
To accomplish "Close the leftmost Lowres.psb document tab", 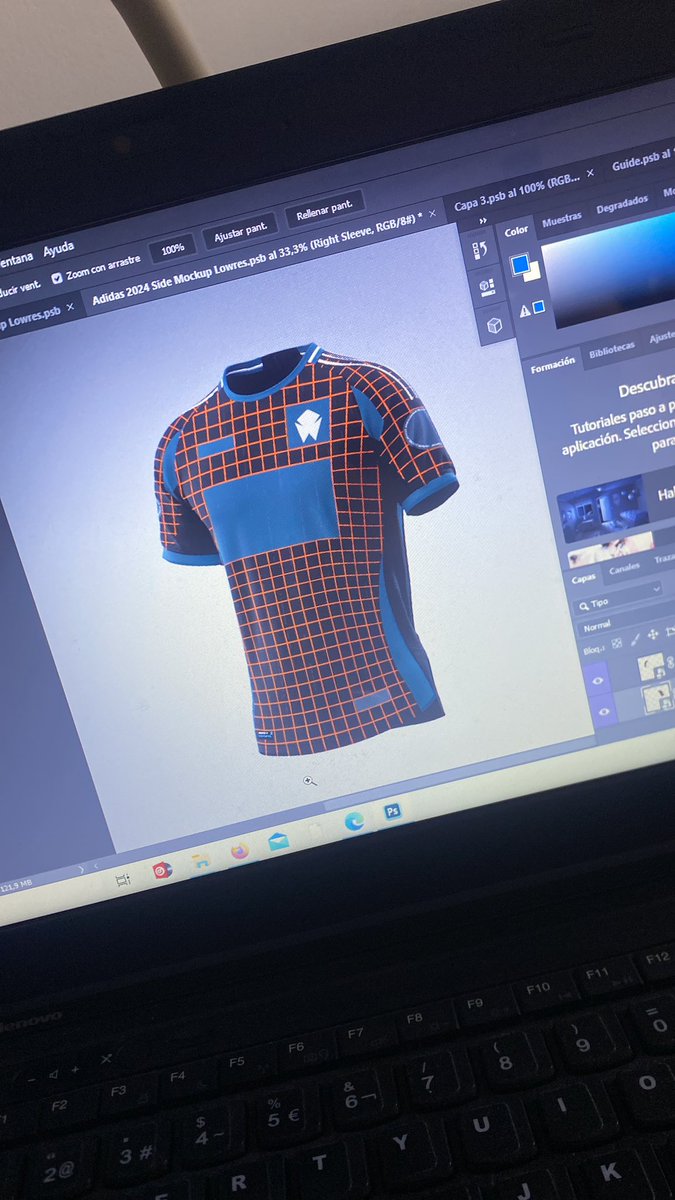I will (69, 306).
